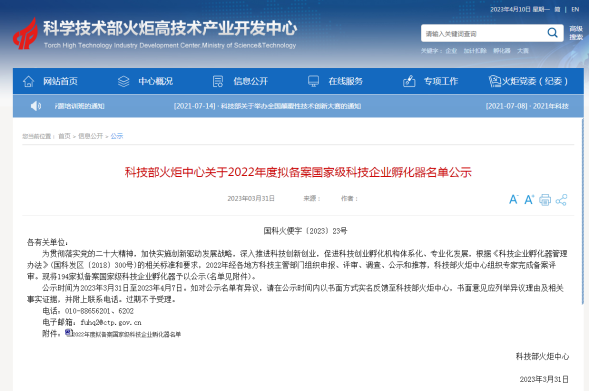The height and width of the screenshot is (392, 590).
Task: Click the 来源： label
Action: pos(312,198)
